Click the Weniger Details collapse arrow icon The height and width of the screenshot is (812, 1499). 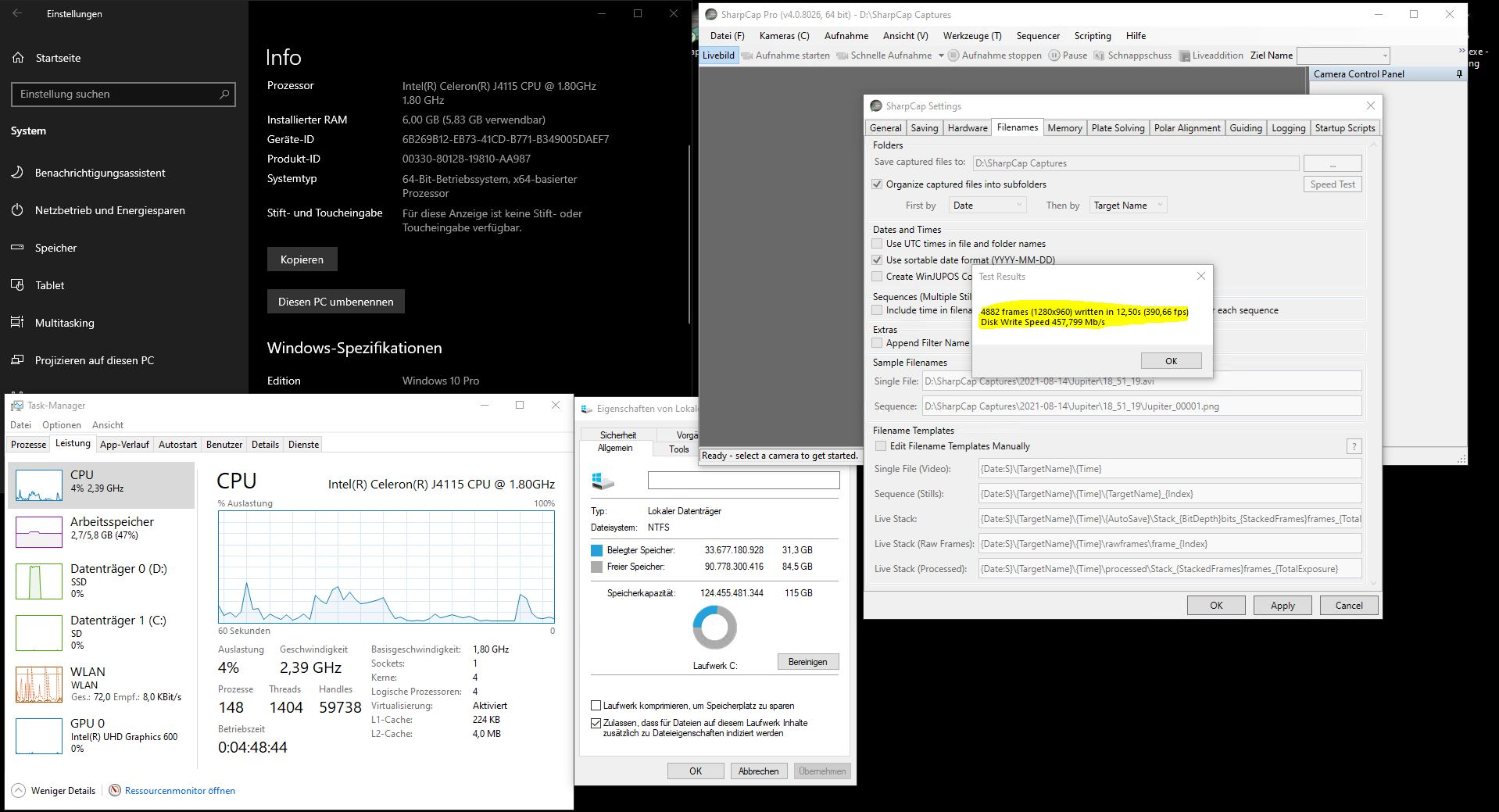click(x=19, y=790)
